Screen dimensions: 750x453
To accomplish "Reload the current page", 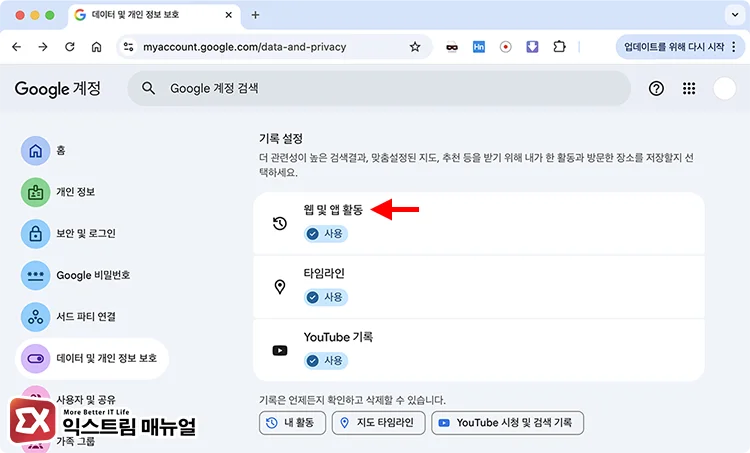I will coord(70,47).
